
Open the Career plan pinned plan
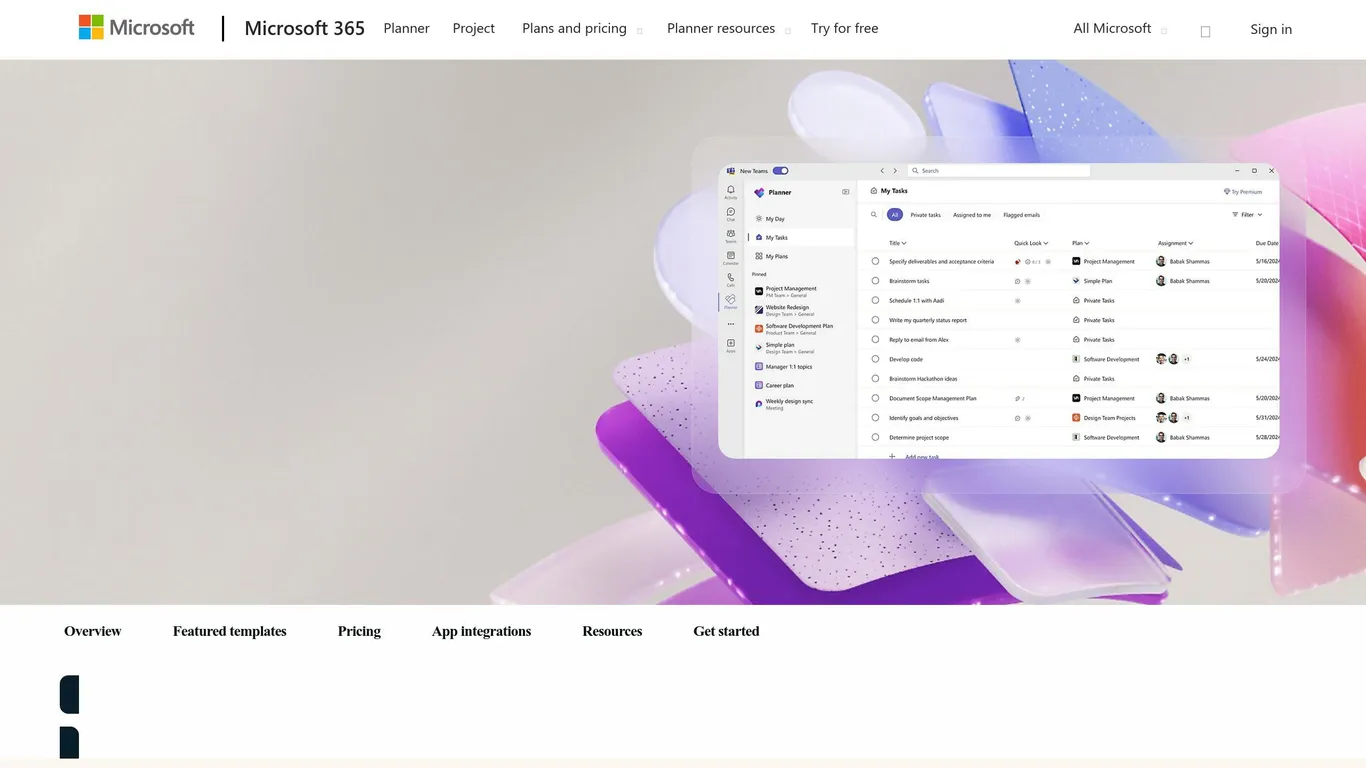pyautogui.click(x=775, y=385)
